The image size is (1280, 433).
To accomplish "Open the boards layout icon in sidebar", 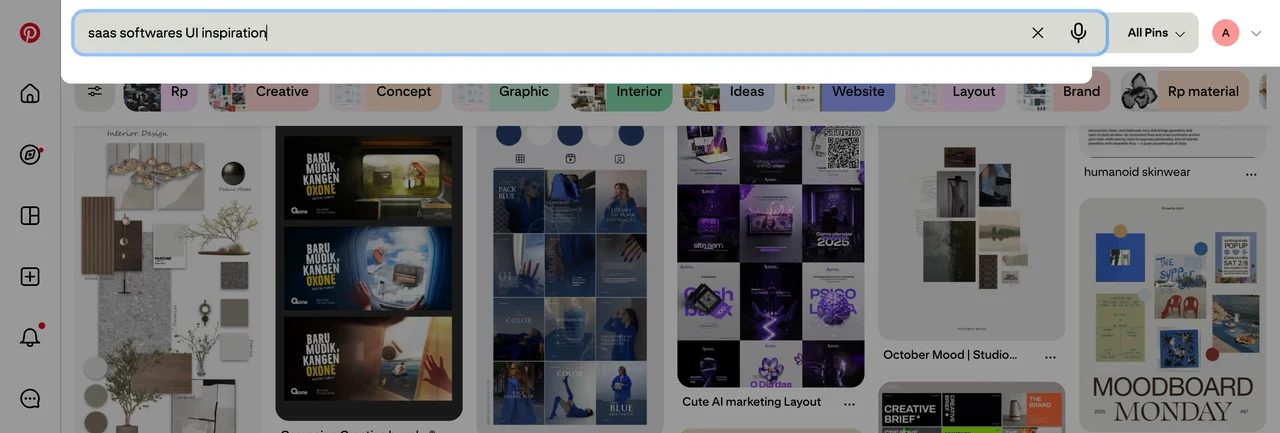I will (x=30, y=216).
